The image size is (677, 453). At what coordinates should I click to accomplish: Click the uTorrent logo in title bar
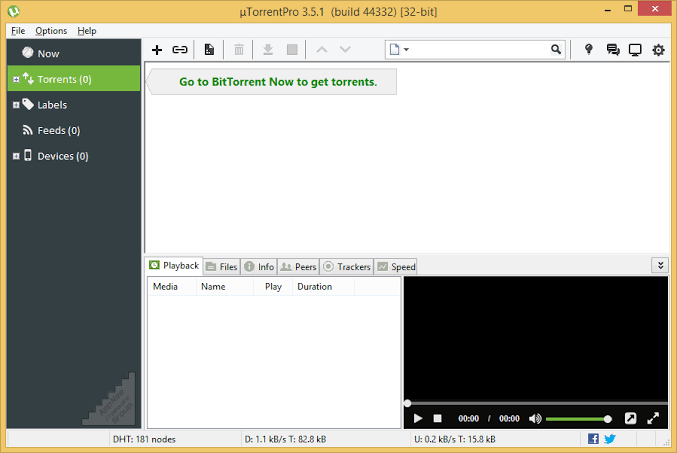tap(14, 11)
